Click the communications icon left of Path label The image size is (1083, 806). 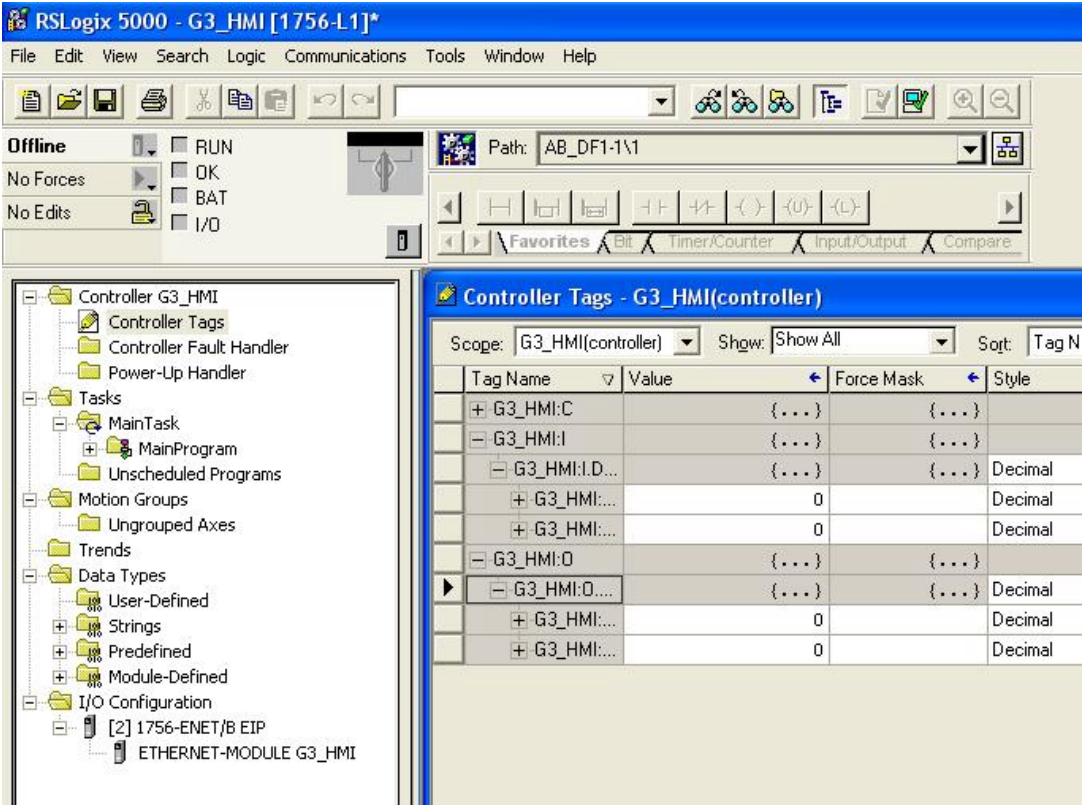[x=456, y=148]
